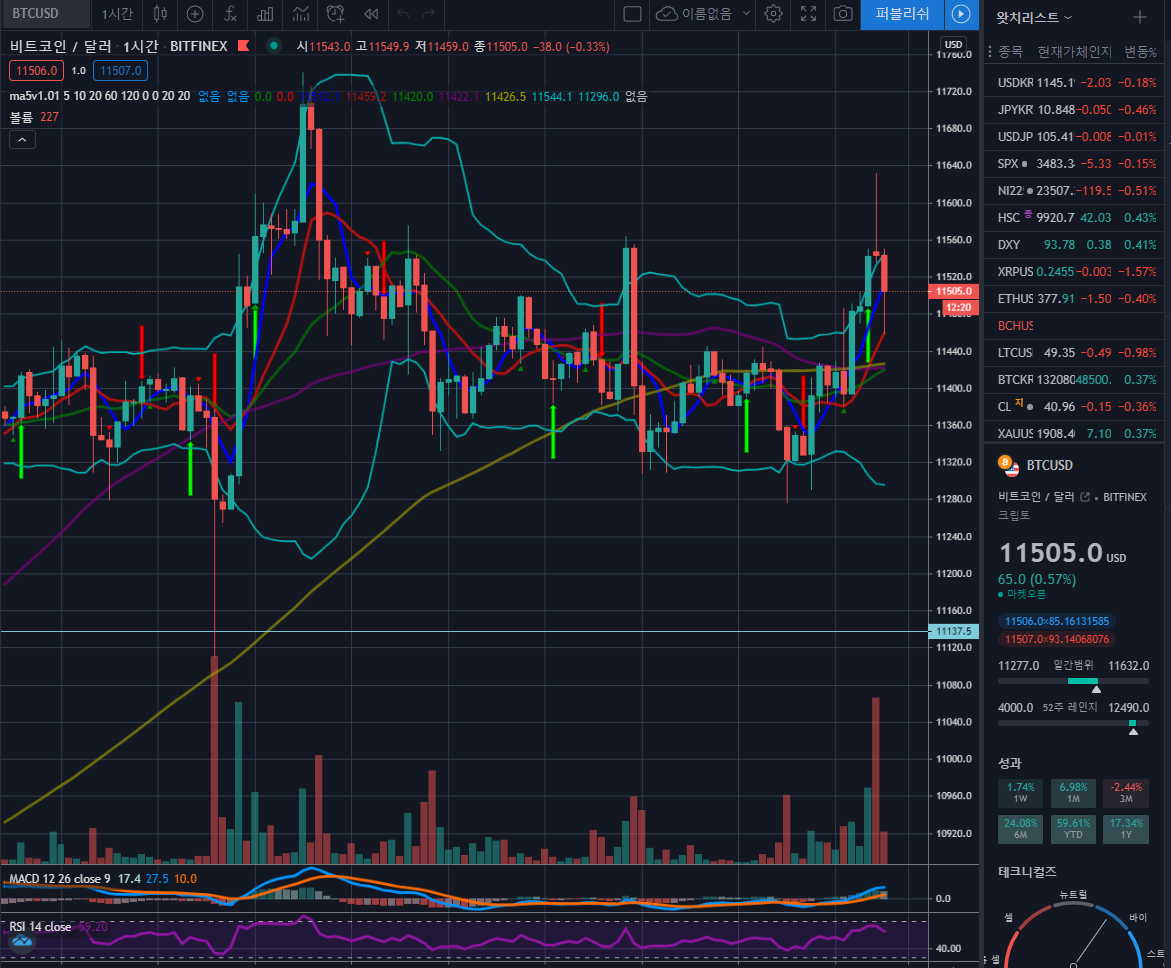Click the 볼륨 volume indicator legend
The image size is (1171, 968).
[x=21, y=117]
